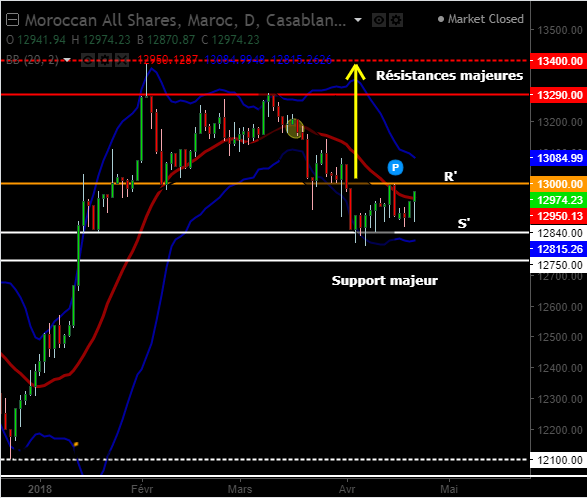Toggle main series visibility eye icon

pos(379,20)
